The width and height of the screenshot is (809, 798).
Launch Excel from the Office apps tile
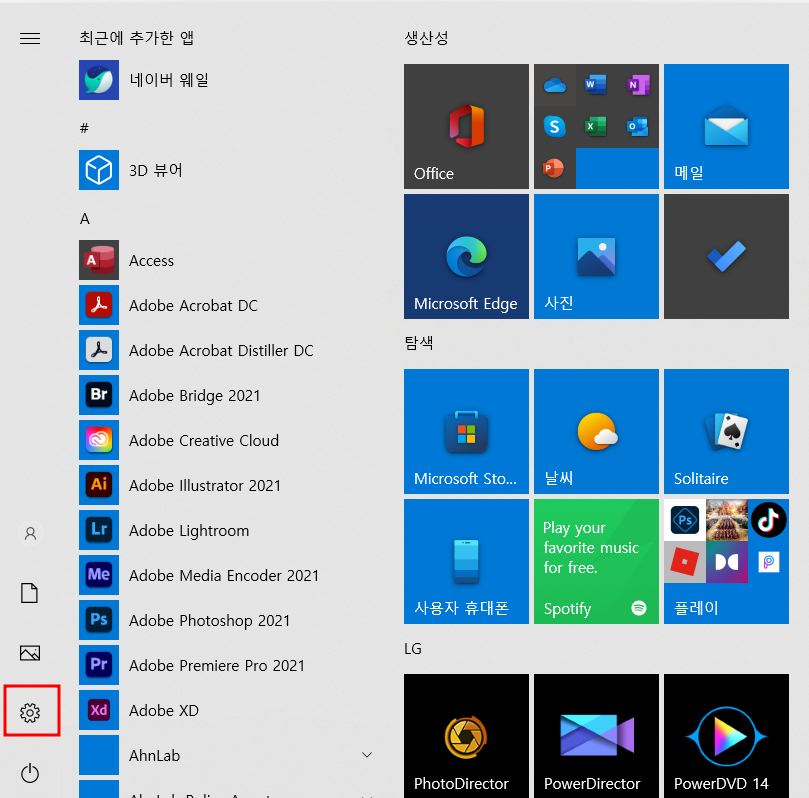[x=596, y=126]
